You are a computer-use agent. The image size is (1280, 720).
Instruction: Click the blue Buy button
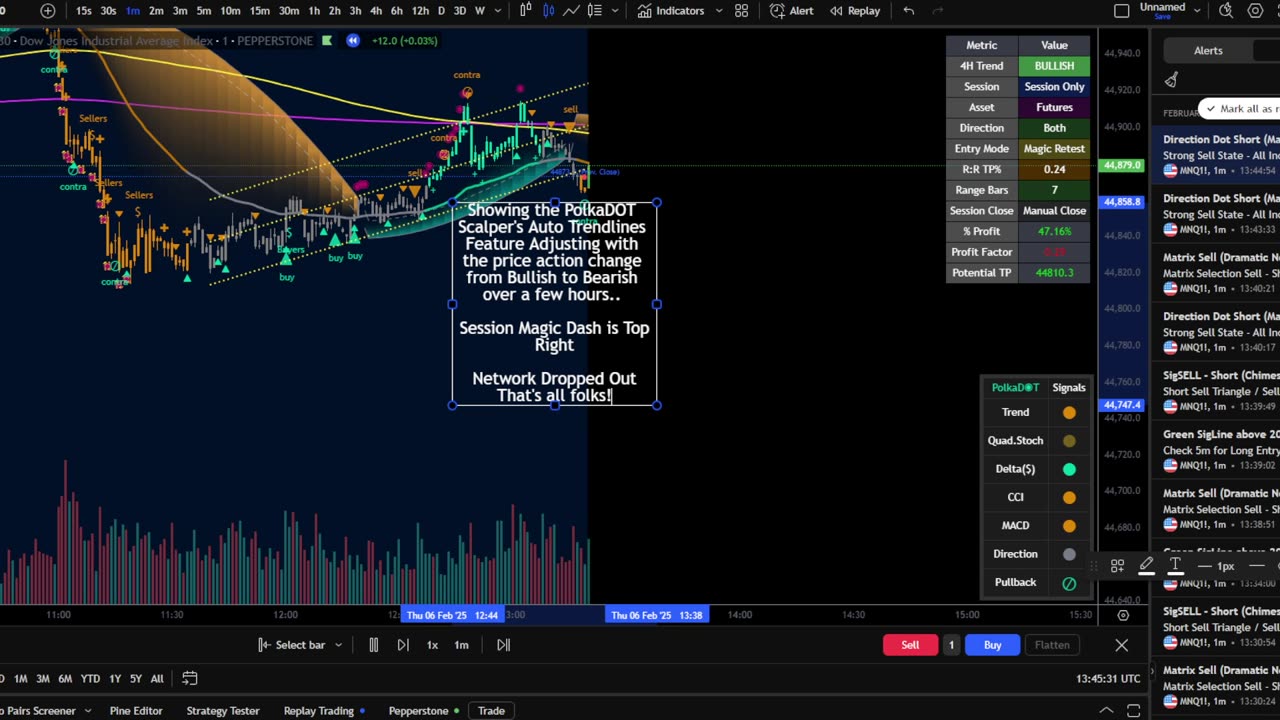point(992,645)
